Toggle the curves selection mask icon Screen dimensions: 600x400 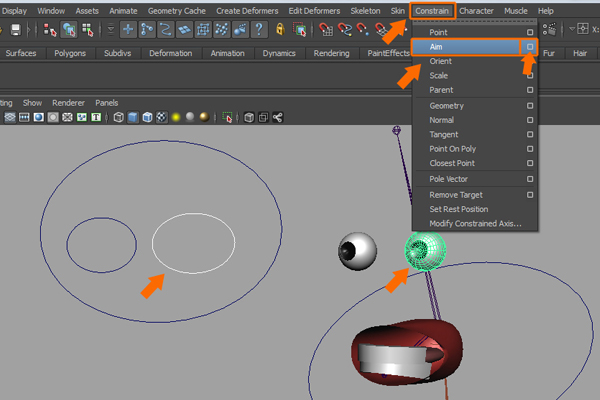(166, 29)
